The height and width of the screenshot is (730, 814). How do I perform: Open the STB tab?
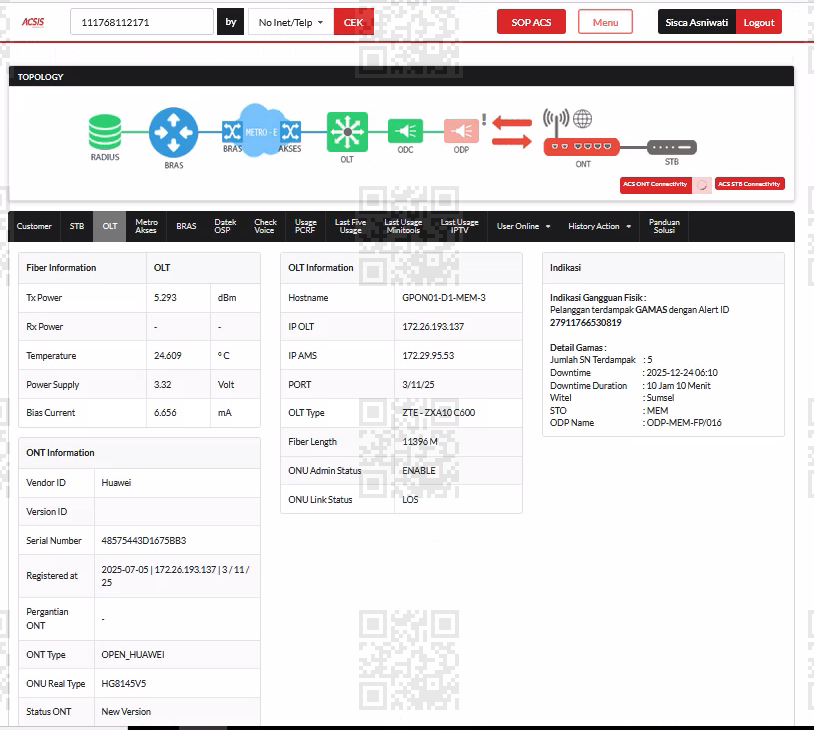pyautogui.click(x=77, y=226)
